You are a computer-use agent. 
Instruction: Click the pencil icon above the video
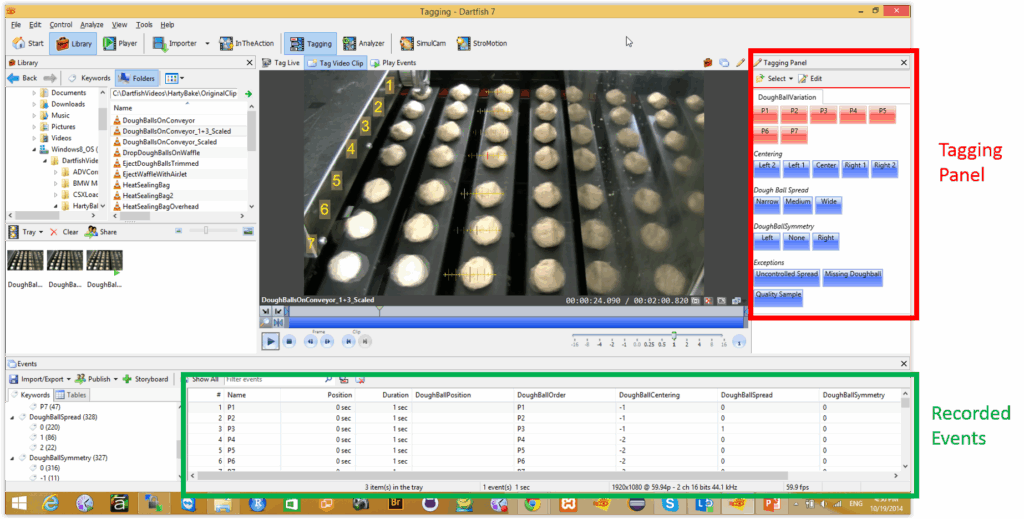pyautogui.click(x=740, y=63)
